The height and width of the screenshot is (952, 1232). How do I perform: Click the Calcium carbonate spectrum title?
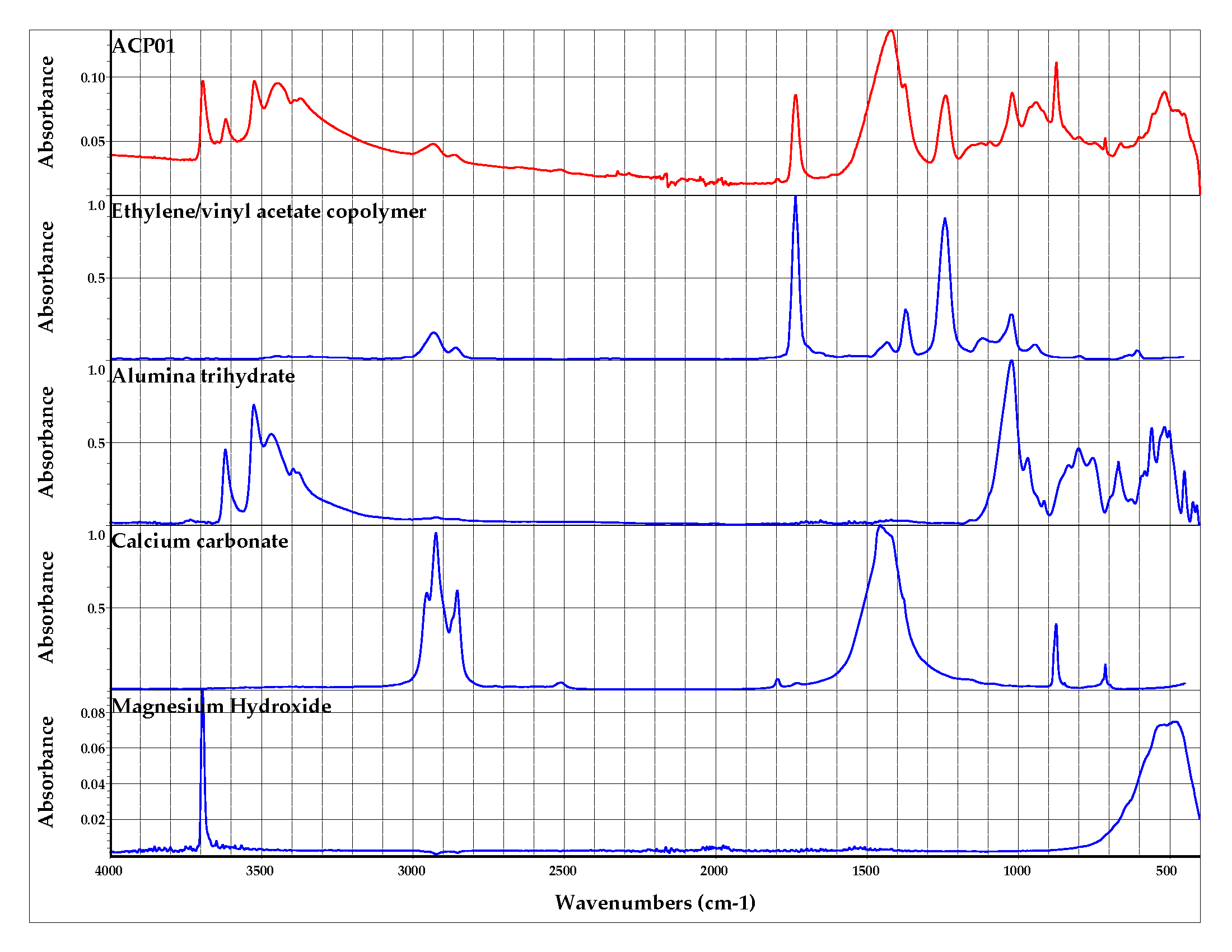[200, 541]
